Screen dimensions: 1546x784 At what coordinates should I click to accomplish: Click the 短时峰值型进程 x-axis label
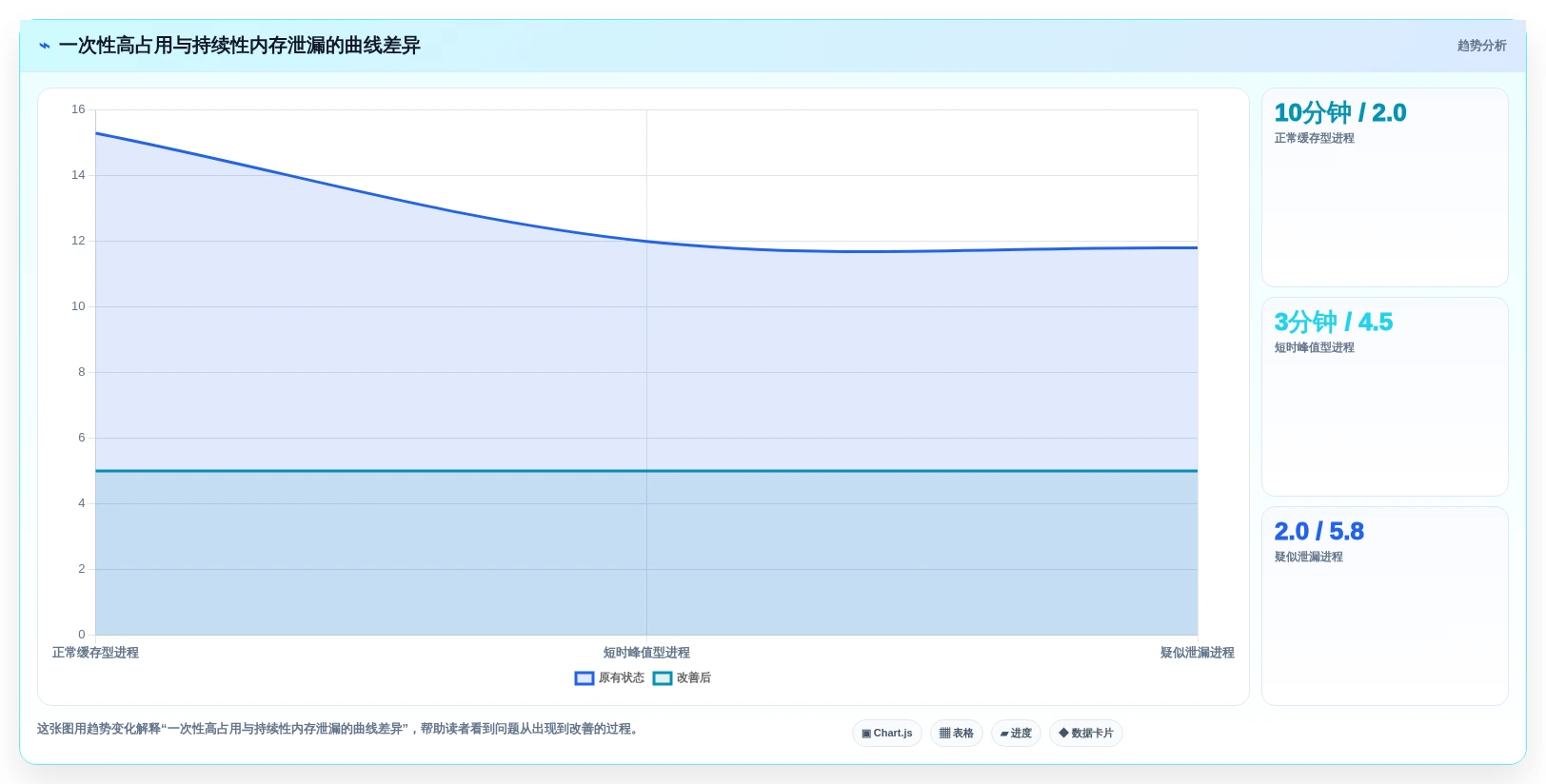point(646,653)
